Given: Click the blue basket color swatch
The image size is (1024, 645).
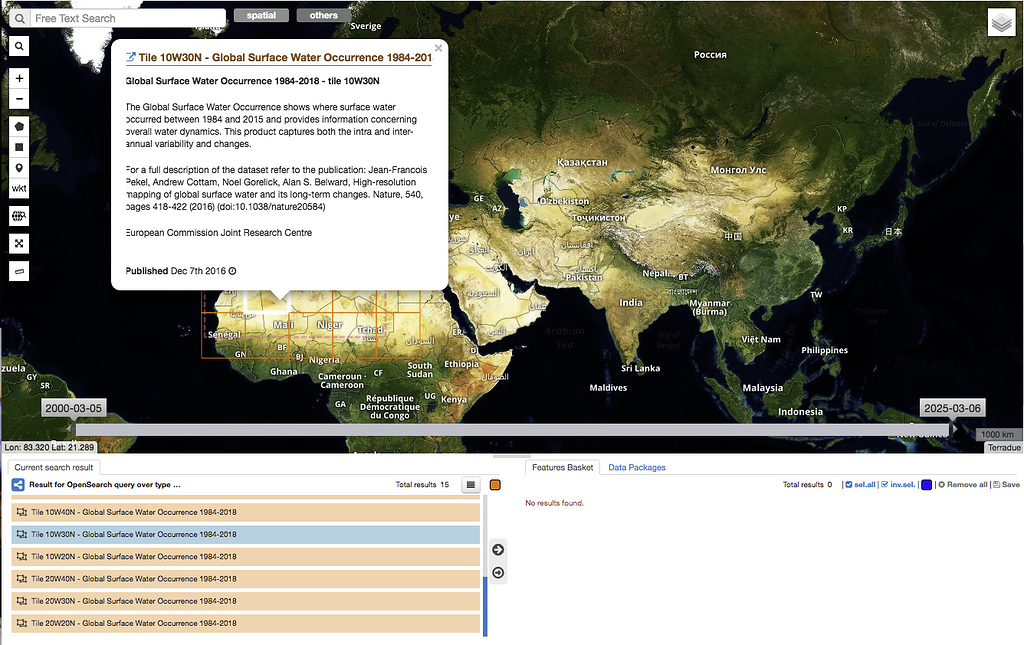Looking at the screenshot, I should coord(926,484).
